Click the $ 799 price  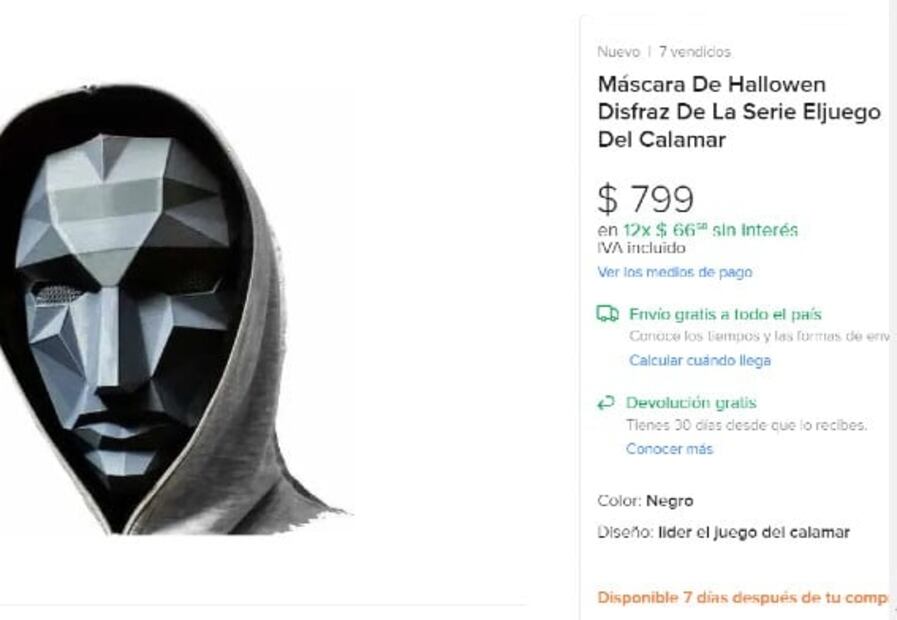[645, 199]
